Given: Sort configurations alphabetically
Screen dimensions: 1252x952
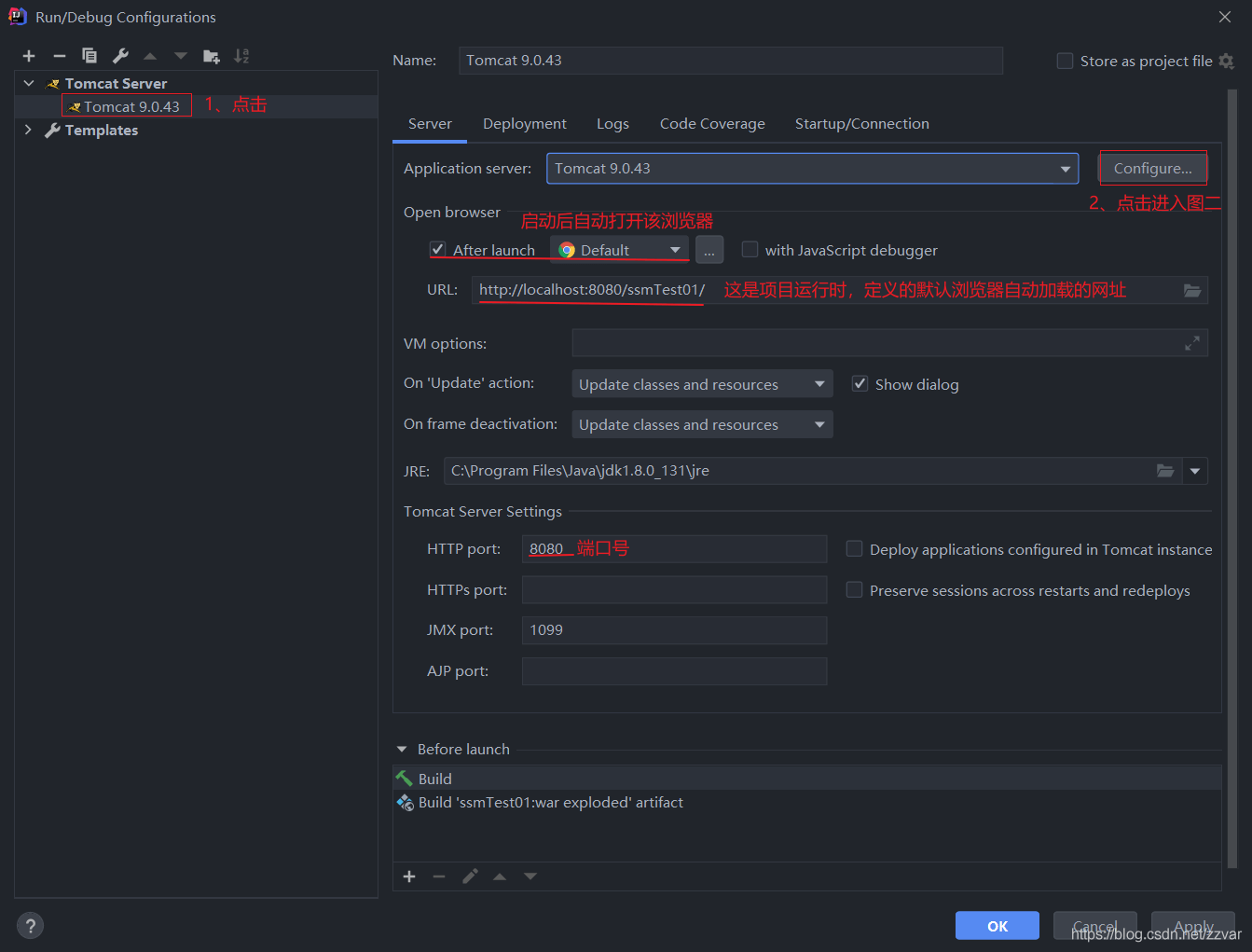Looking at the screenshot, I should 241,56.
